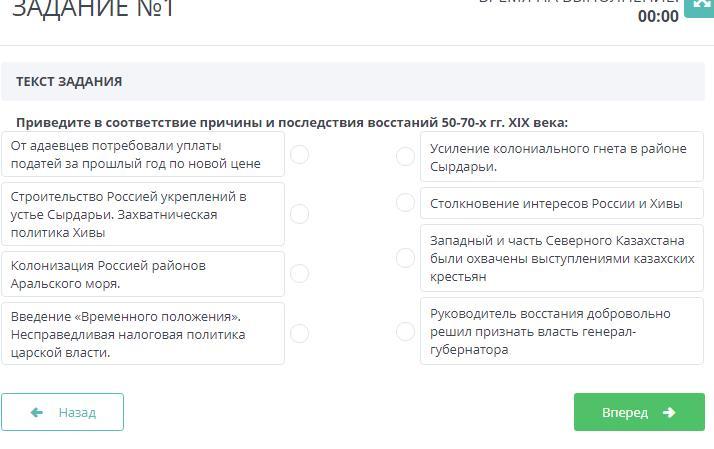Select radio for 'Столкновение интересов России и Хивы'
The height and width of the screenshot is (449, 714).
pyautogui.click(x=405, y=202)
